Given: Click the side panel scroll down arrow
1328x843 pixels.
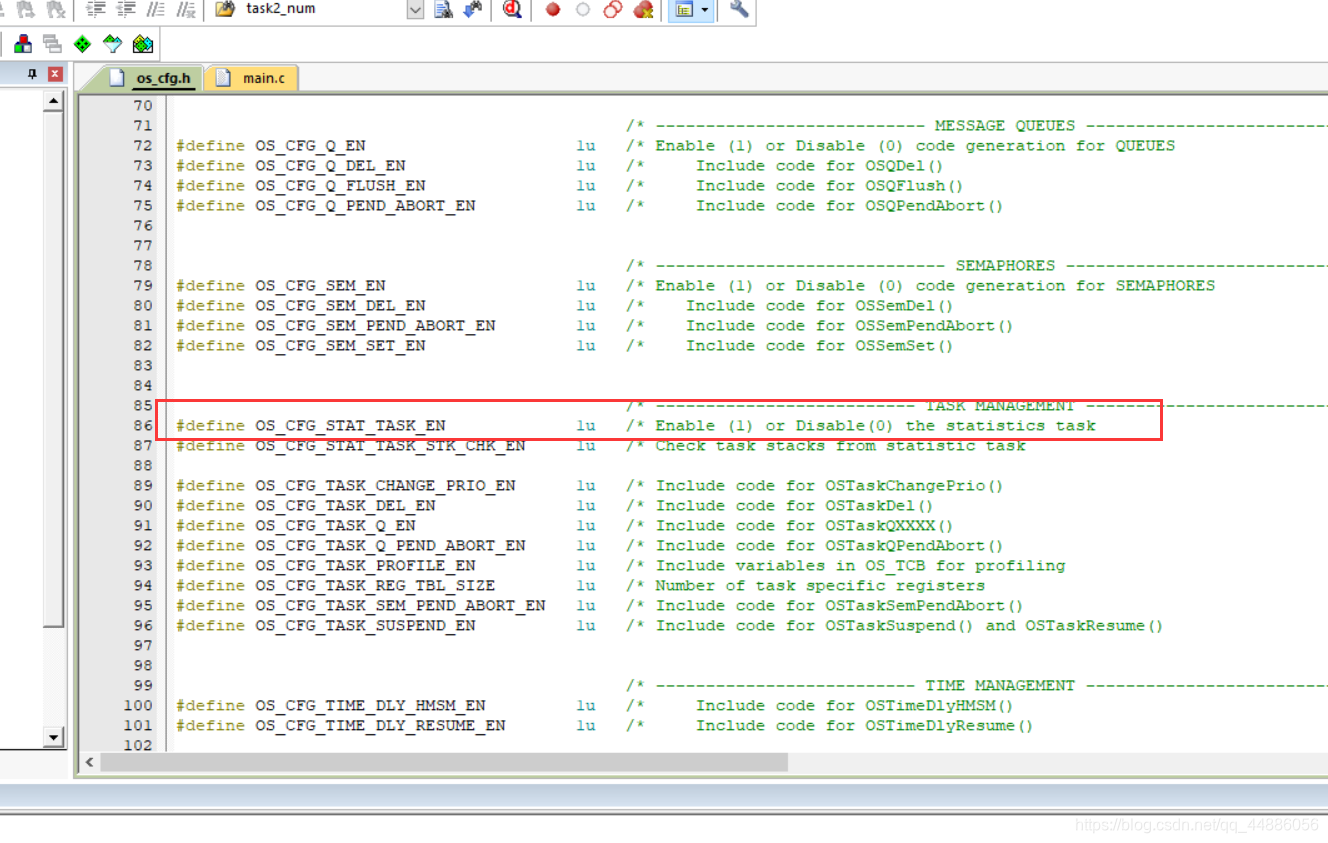Looking at the screenshot, I should (55, 738).
